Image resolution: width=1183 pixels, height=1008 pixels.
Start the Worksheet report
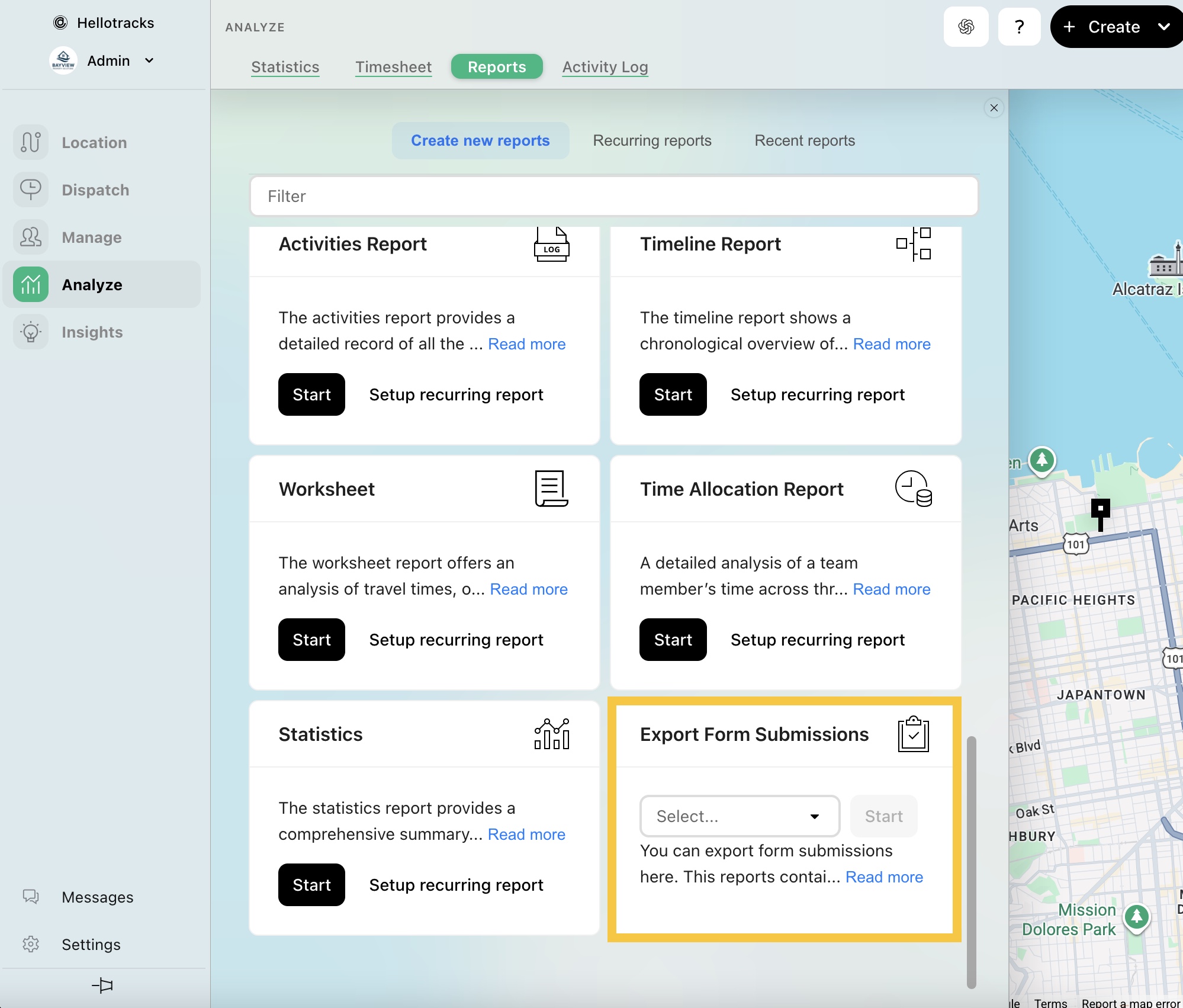311,640
